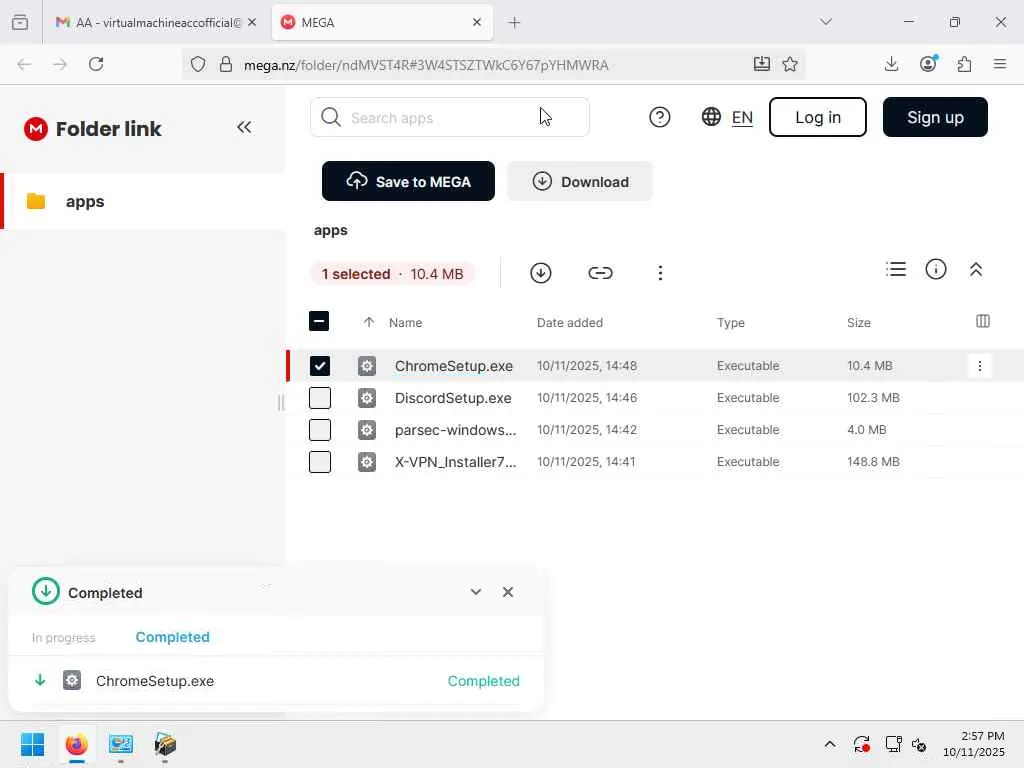Click Save to MEGA button

pos(408,181)
